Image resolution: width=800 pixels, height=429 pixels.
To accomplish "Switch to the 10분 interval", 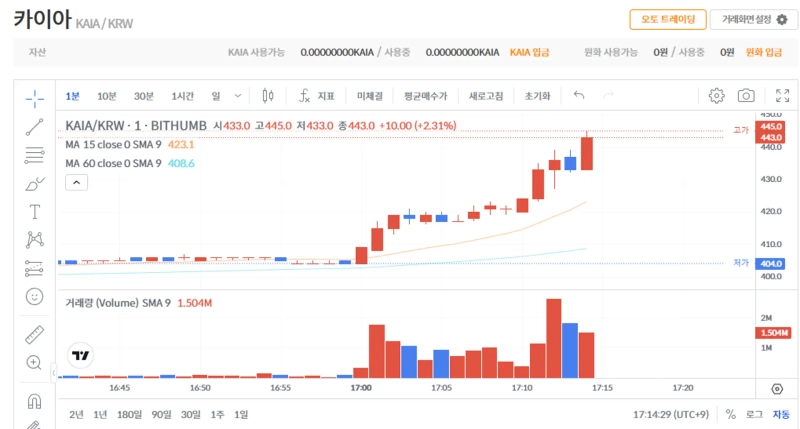I will tap(107, 96).
